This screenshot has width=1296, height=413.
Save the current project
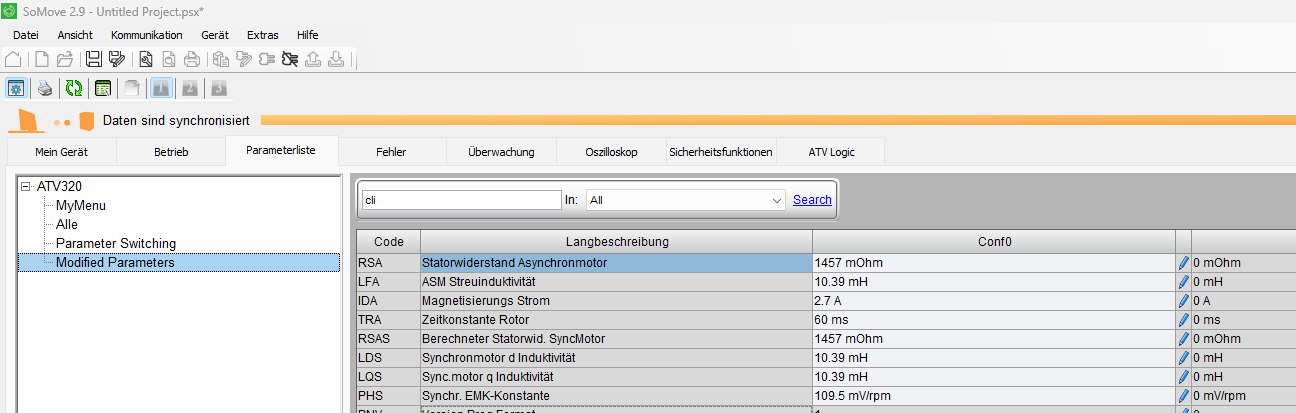click(x=94, y=59)
